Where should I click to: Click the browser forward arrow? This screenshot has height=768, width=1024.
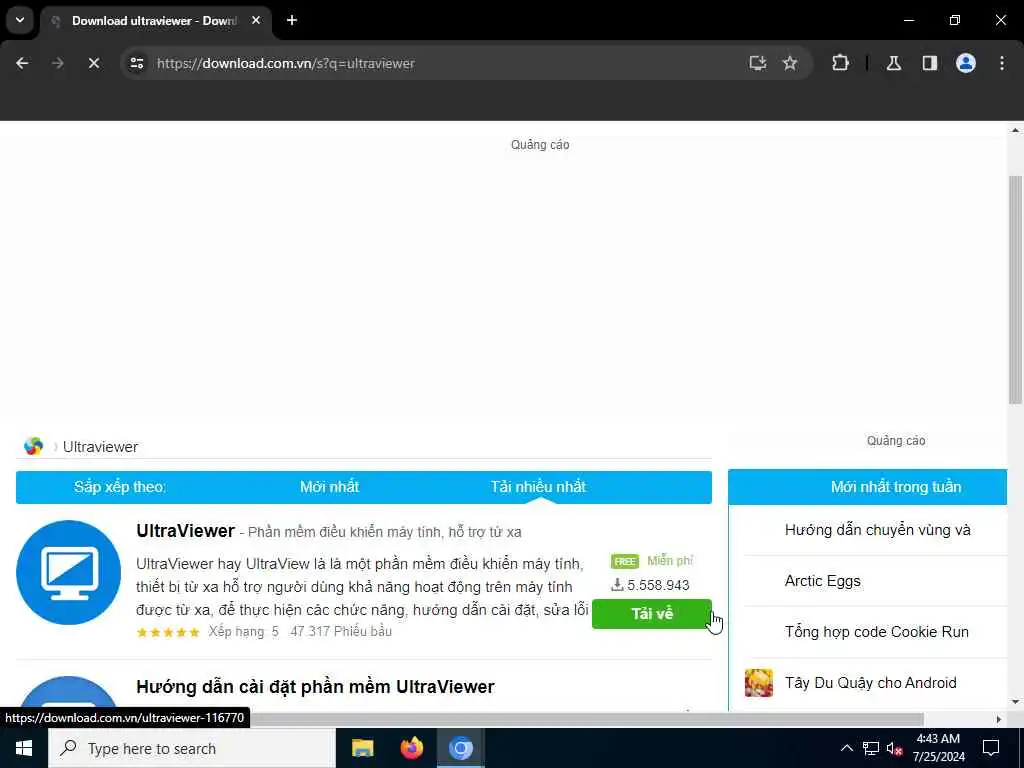pos(58,63)
